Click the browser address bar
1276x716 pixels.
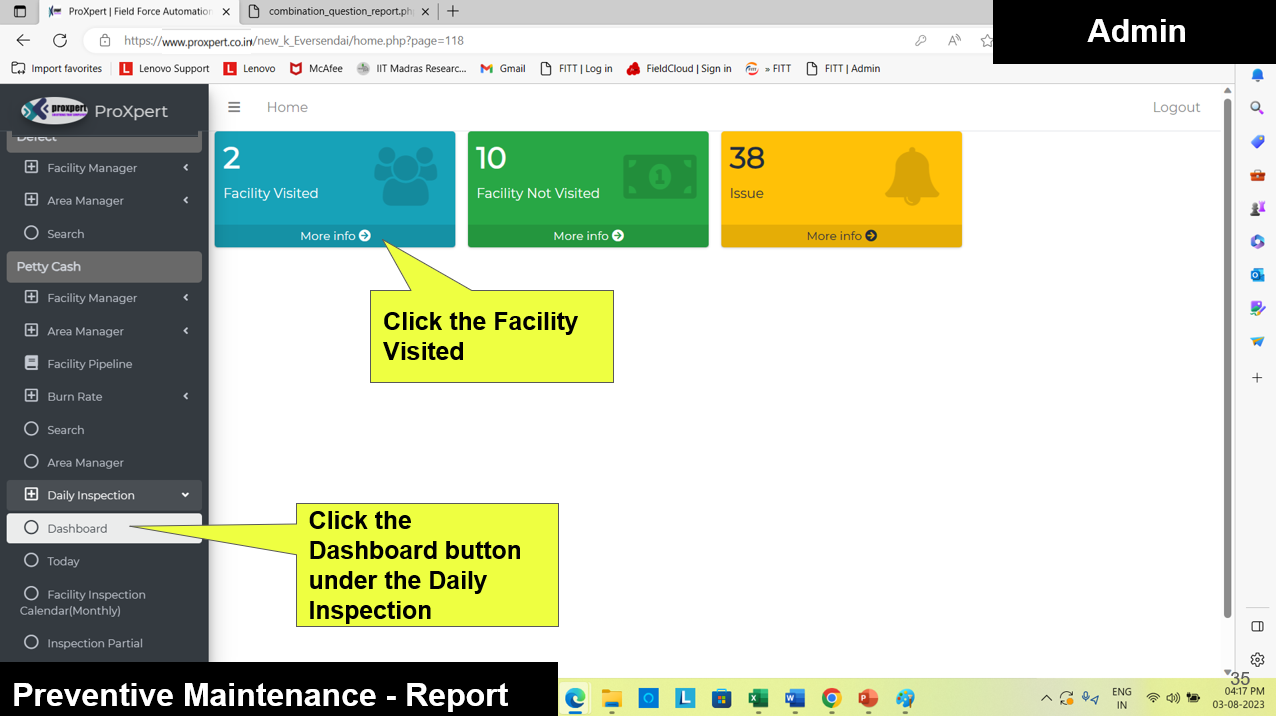tap(500, 41)
